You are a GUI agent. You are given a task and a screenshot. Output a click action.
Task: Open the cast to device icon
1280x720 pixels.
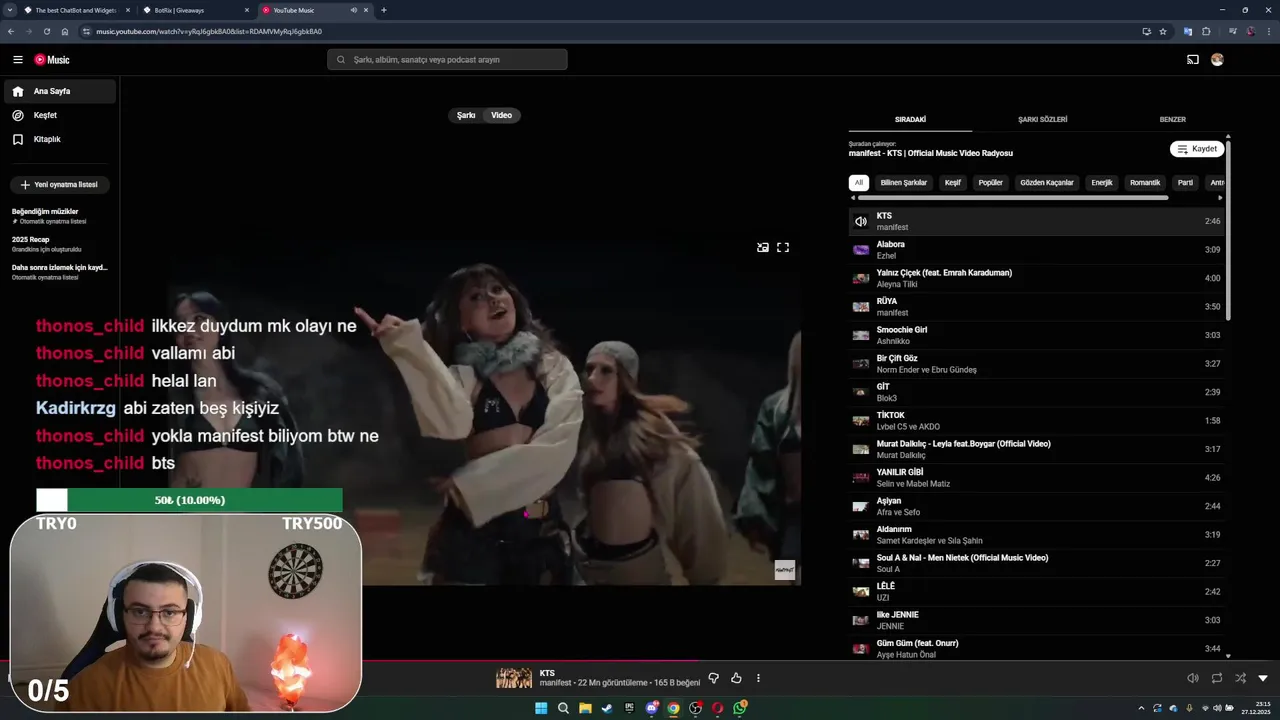pos(1192,60)
